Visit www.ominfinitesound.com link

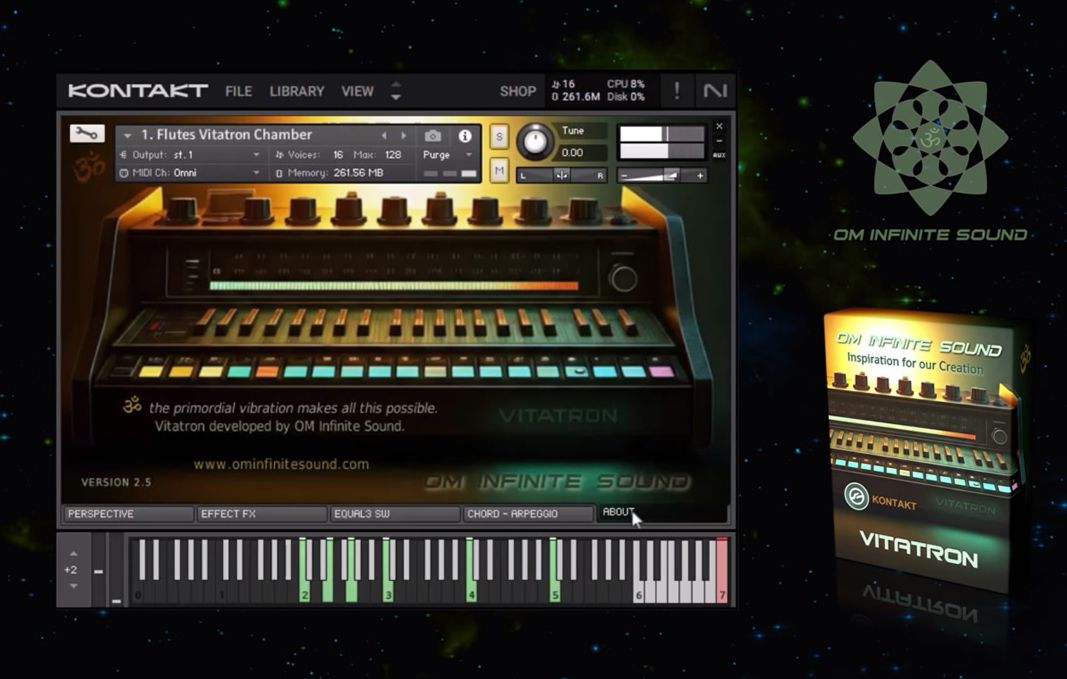281,464
